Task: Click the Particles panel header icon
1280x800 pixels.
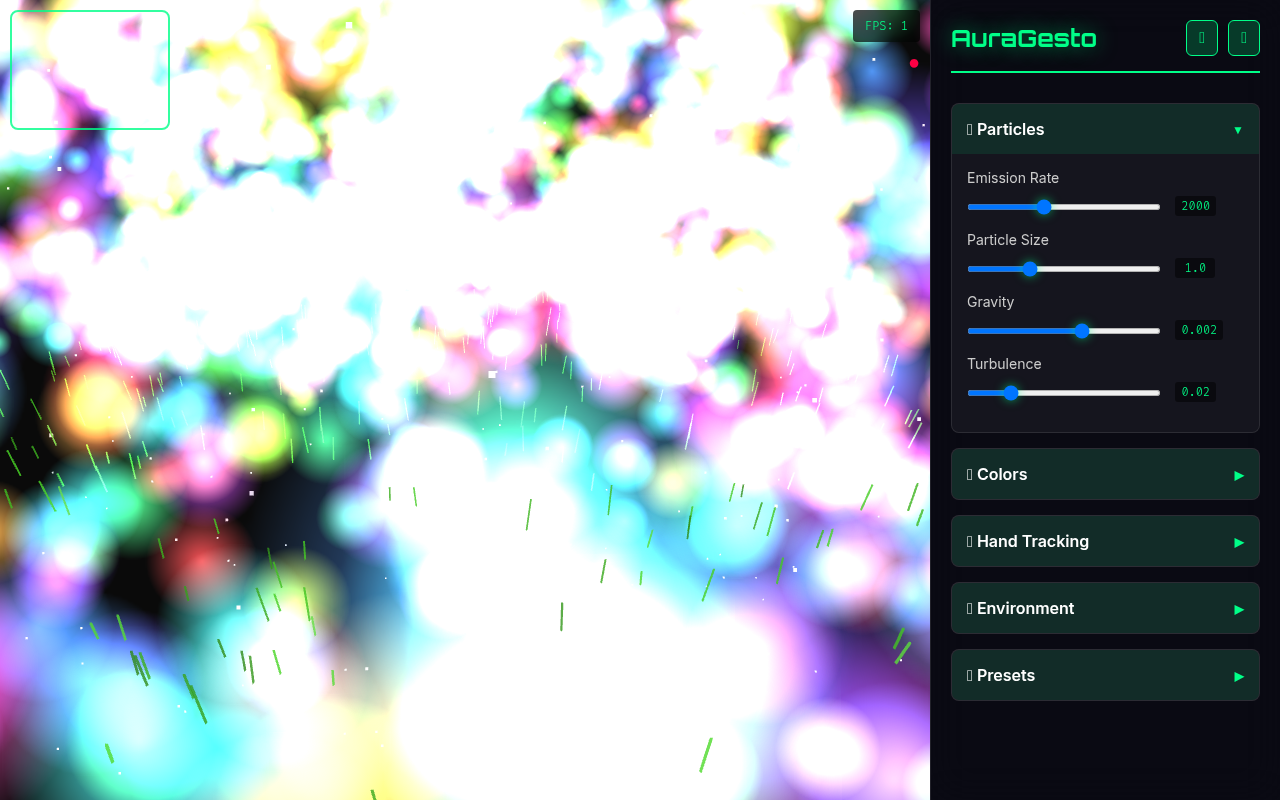Action: tap(968, 129)
